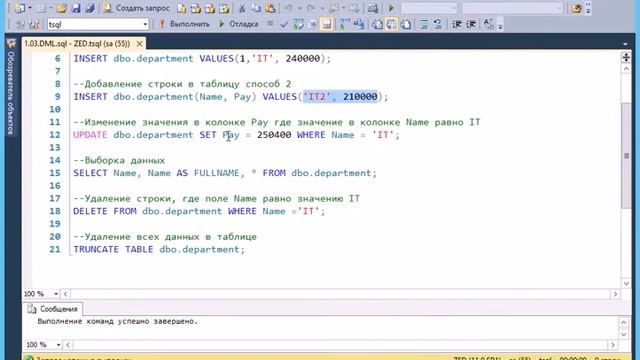Toggle Results to Grid icon
Screen dimensions: 640x360
coord(391,24)
